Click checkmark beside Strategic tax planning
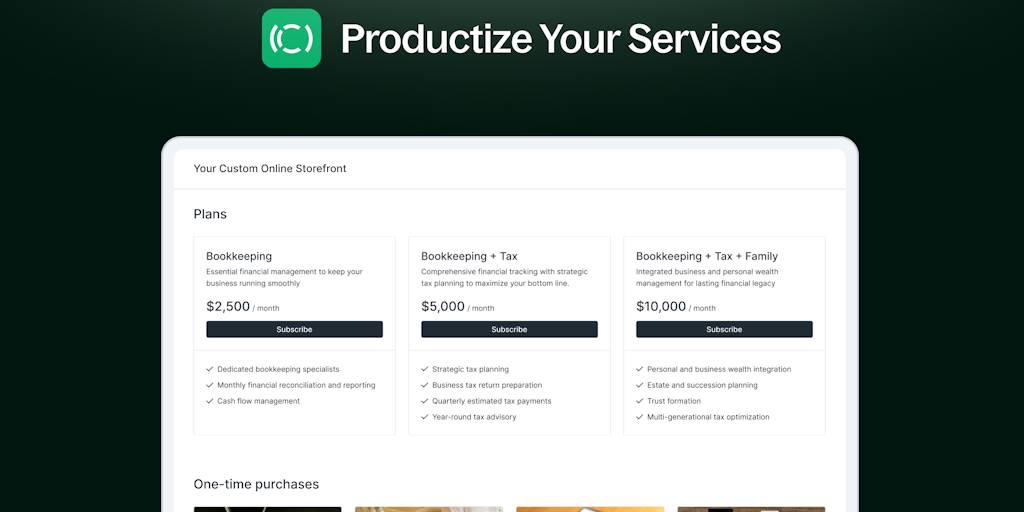 click(424, 369)
